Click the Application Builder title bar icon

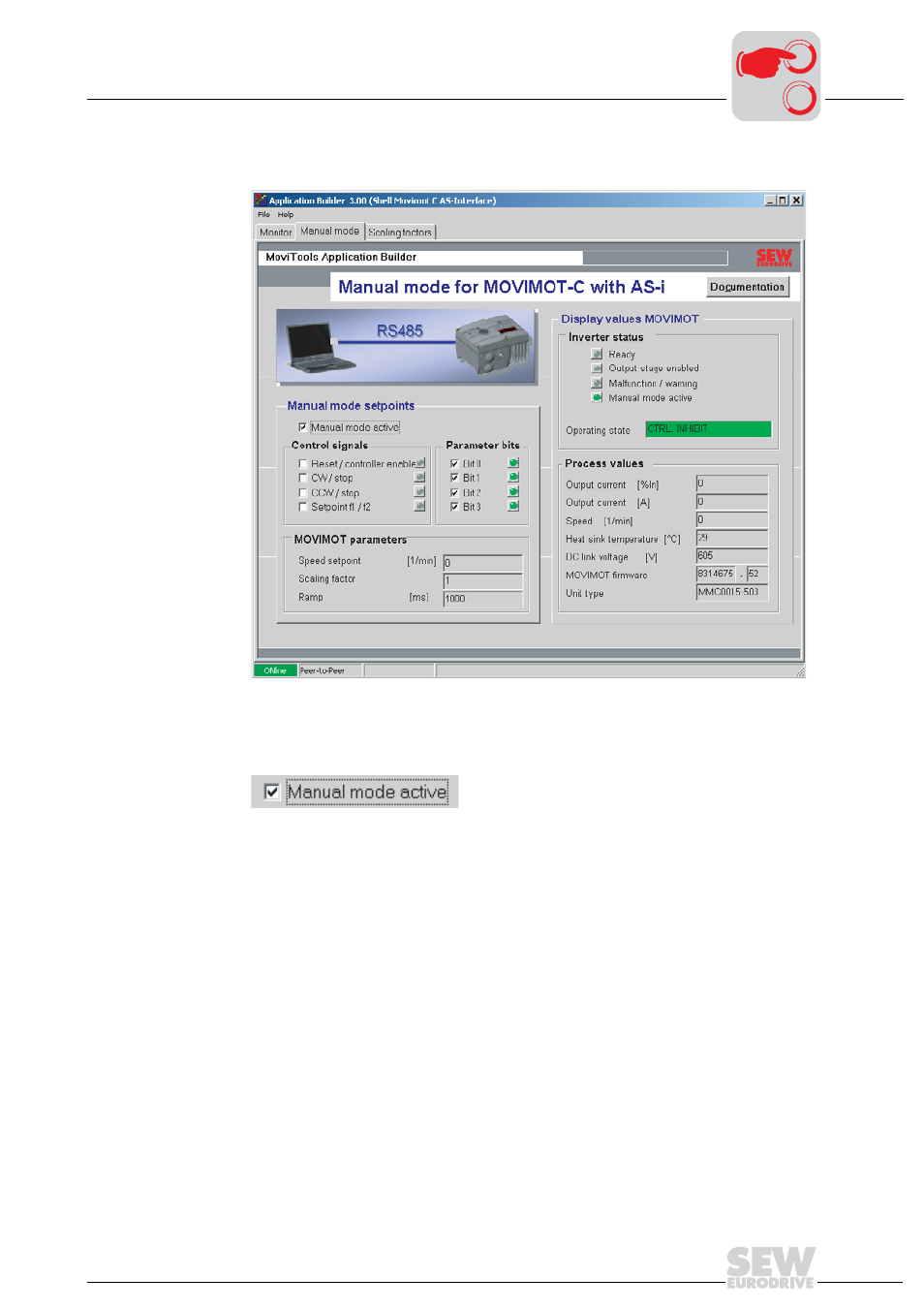pyautogui.click(x=261, y=201)
